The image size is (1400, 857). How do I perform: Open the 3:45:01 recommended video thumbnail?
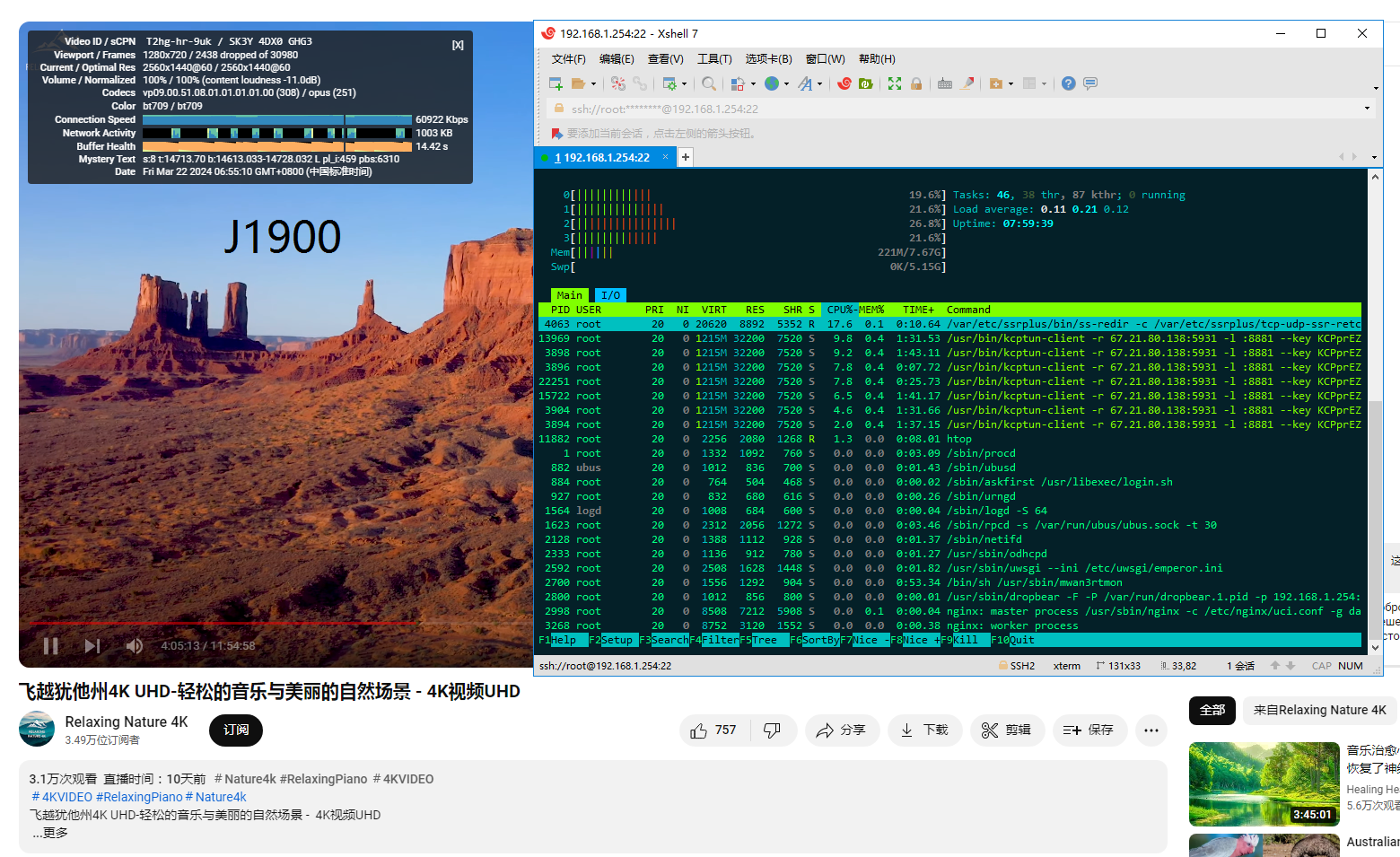[1264, 784]
